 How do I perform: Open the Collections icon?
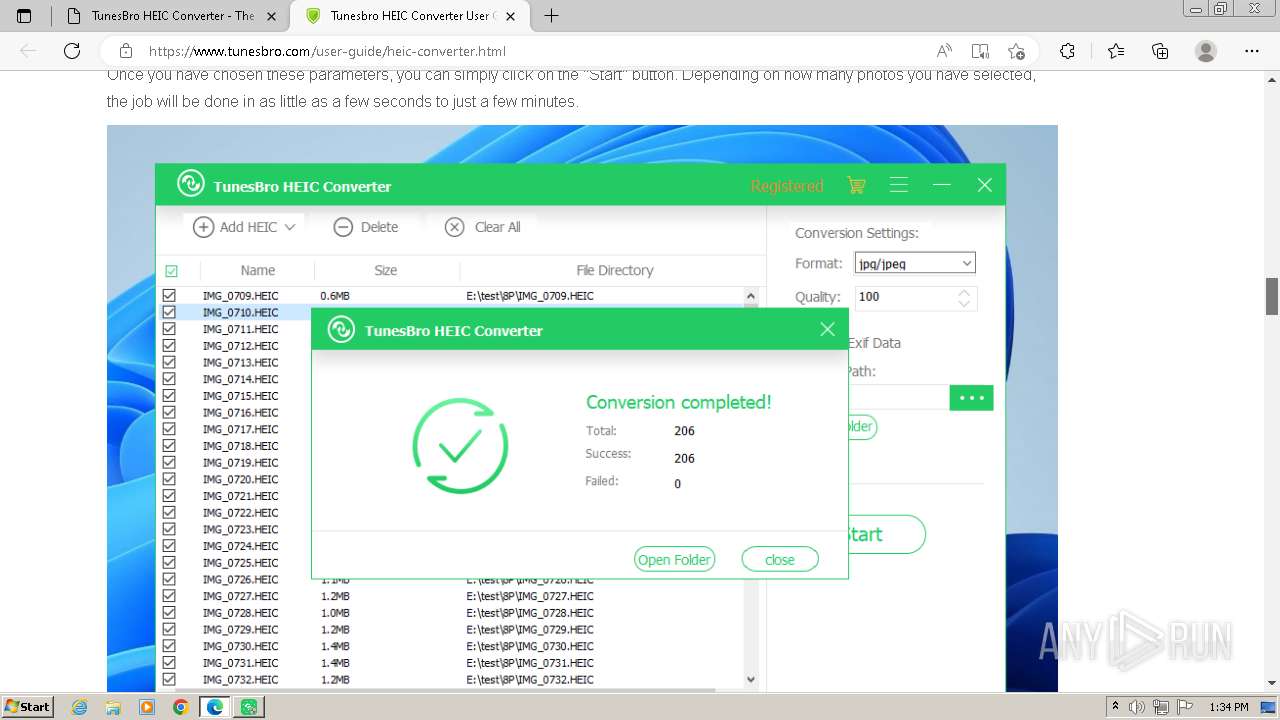pos(1160,51)
